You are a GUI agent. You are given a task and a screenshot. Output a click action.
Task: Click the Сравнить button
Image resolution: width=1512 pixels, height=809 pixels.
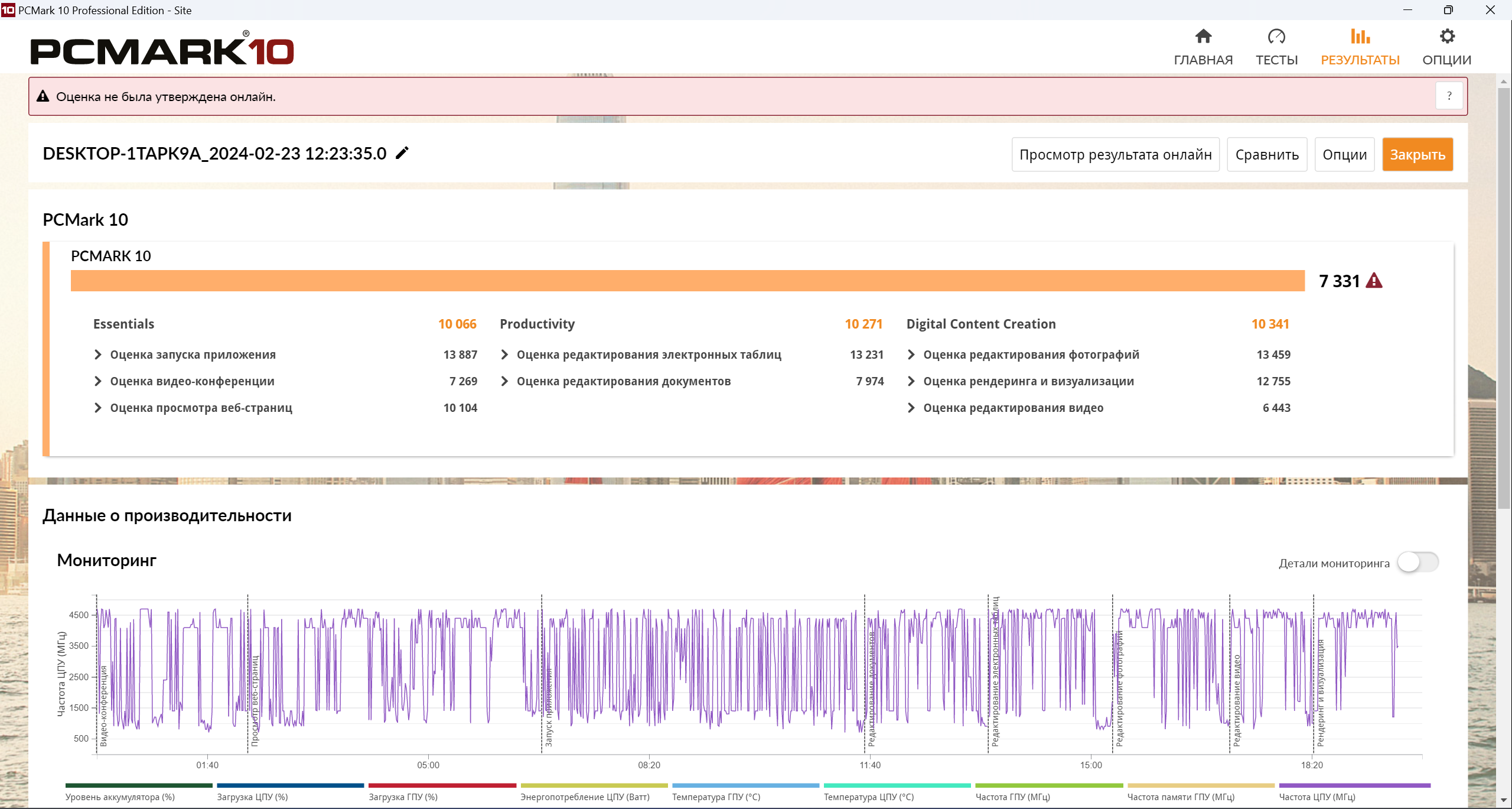[1267, 155]
